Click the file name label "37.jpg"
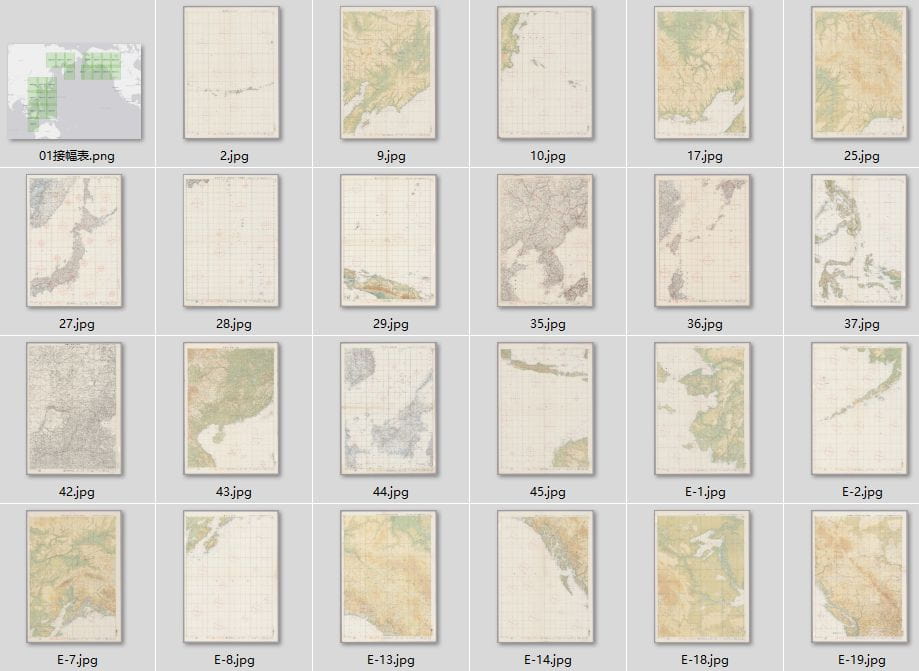 coord(862,323)
